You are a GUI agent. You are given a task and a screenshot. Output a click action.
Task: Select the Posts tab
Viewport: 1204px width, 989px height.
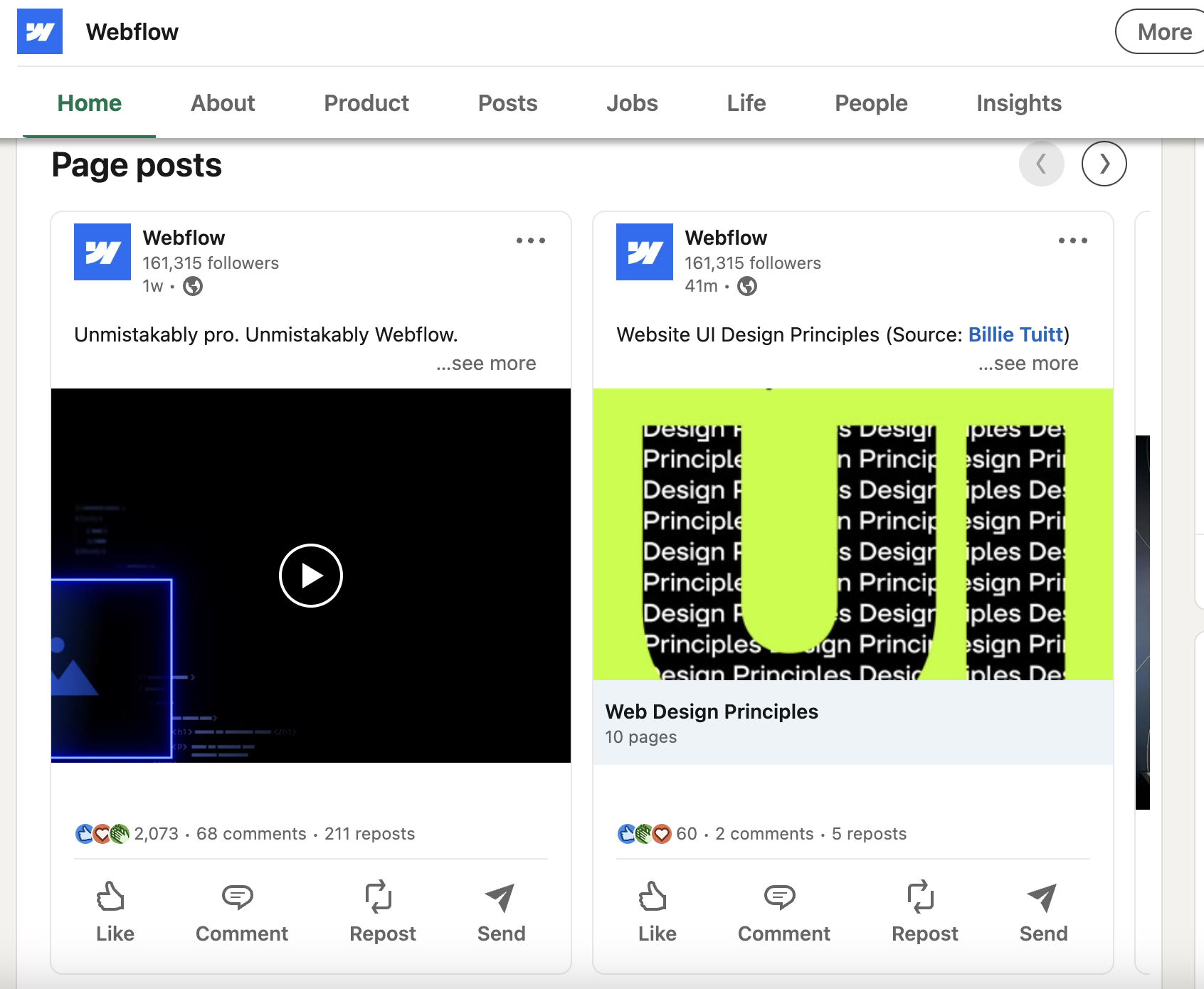508,103
